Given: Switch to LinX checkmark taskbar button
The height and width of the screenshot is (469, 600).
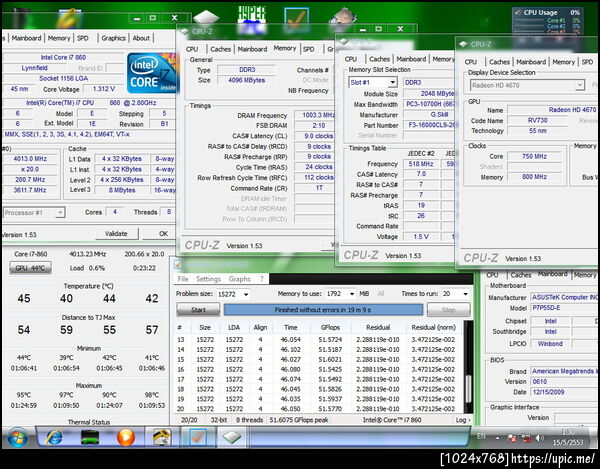Looking at the screenshot, I should (198, 437).
